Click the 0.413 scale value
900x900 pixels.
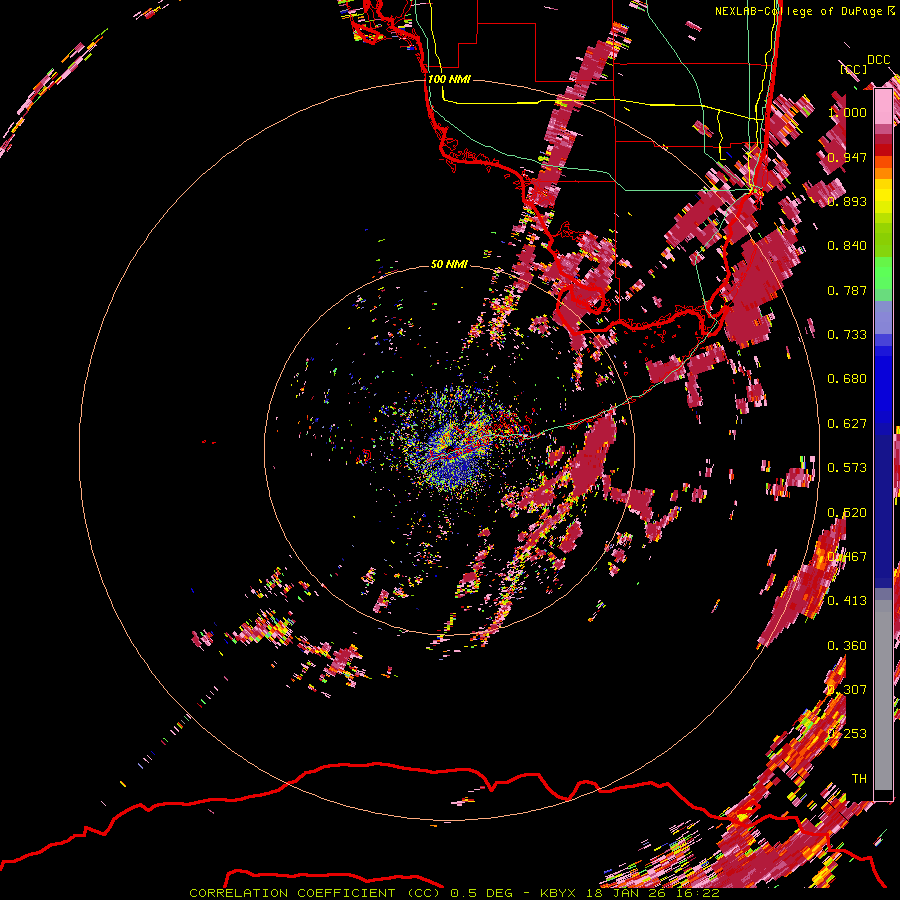(x=847, y=601)
